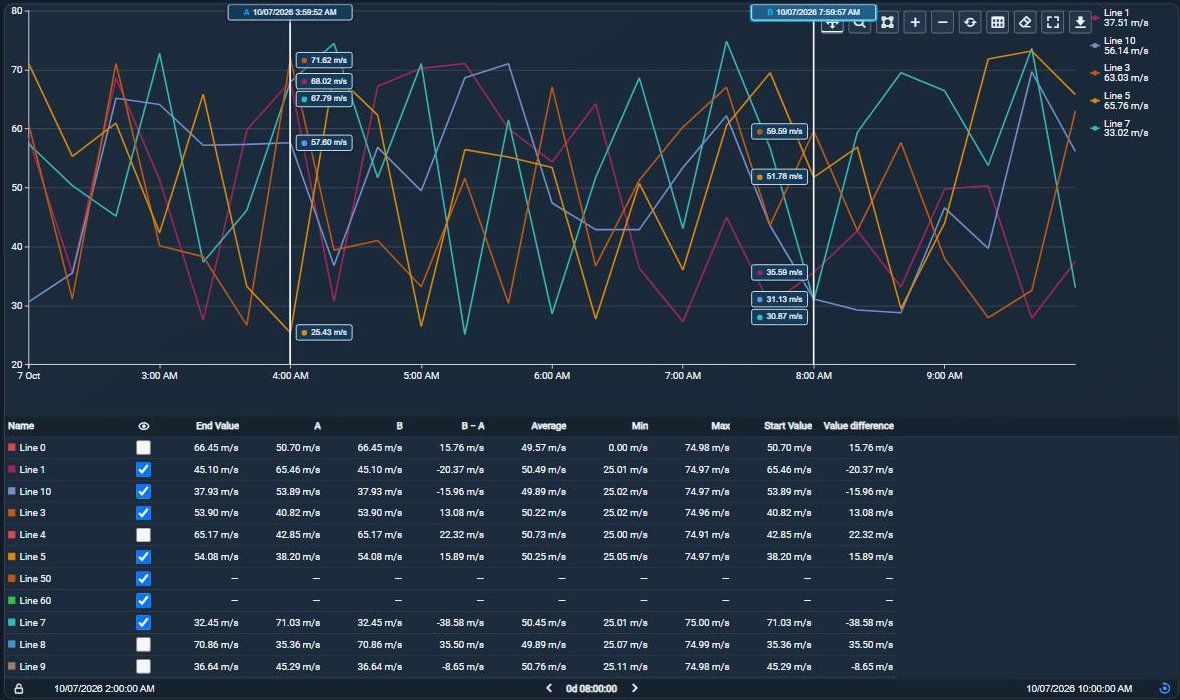Uncheck the Line 10 visibility checkbox

tap(144, 492)
